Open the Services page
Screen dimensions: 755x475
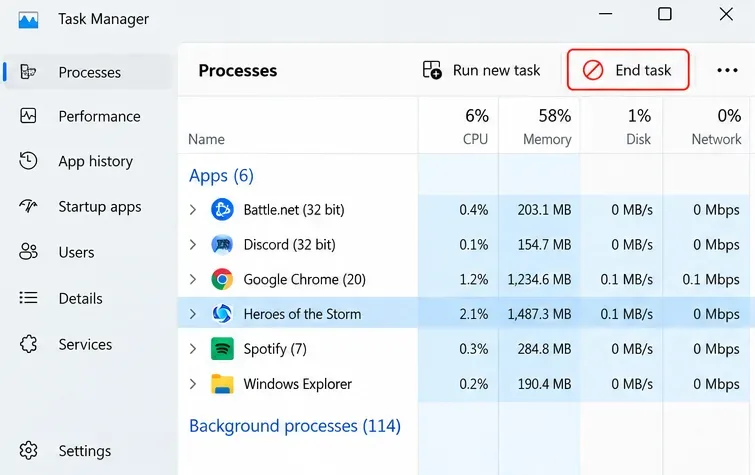point(85,344)
